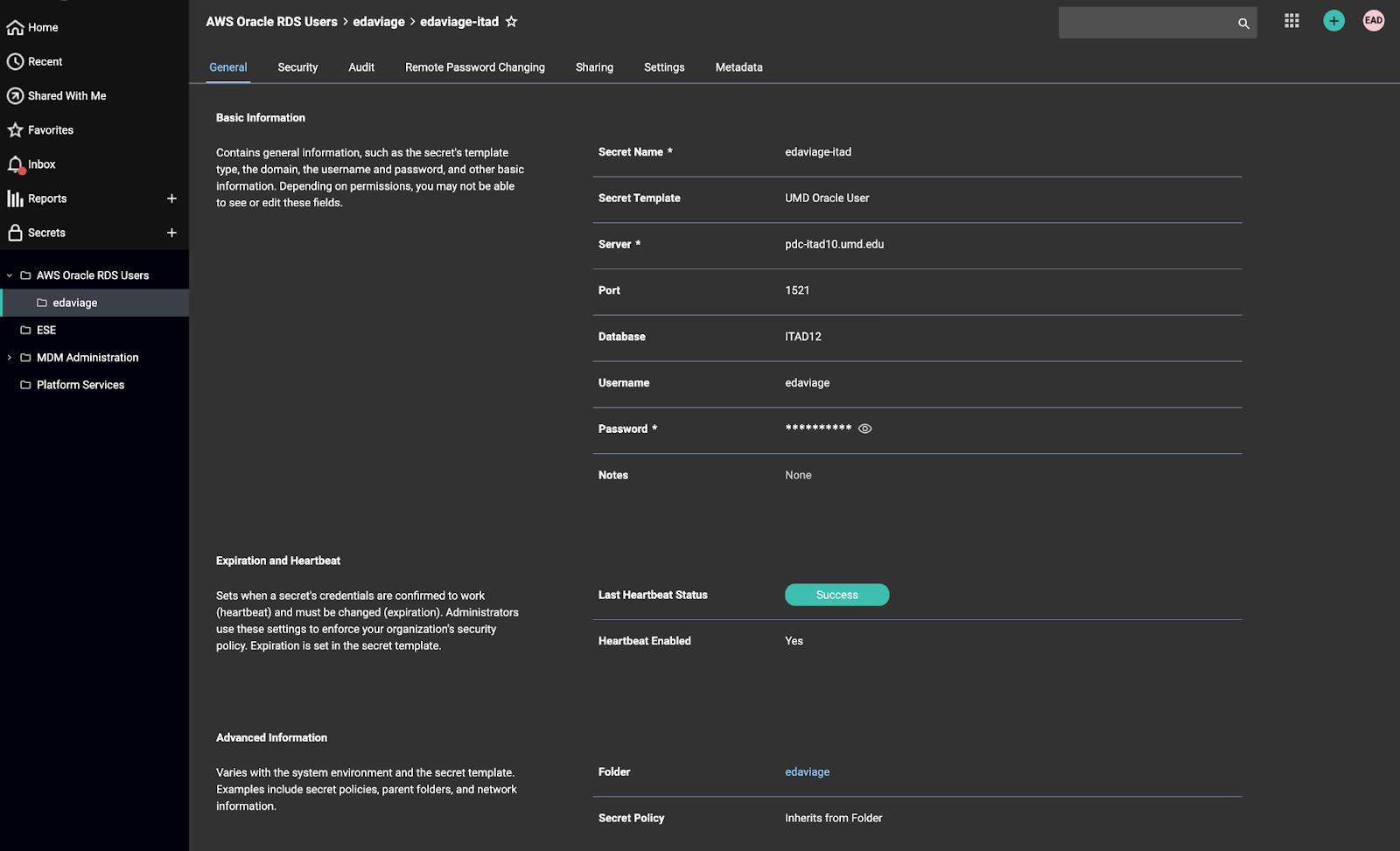
Task: Click the search magnifier icon
Action: [1243, 24]
